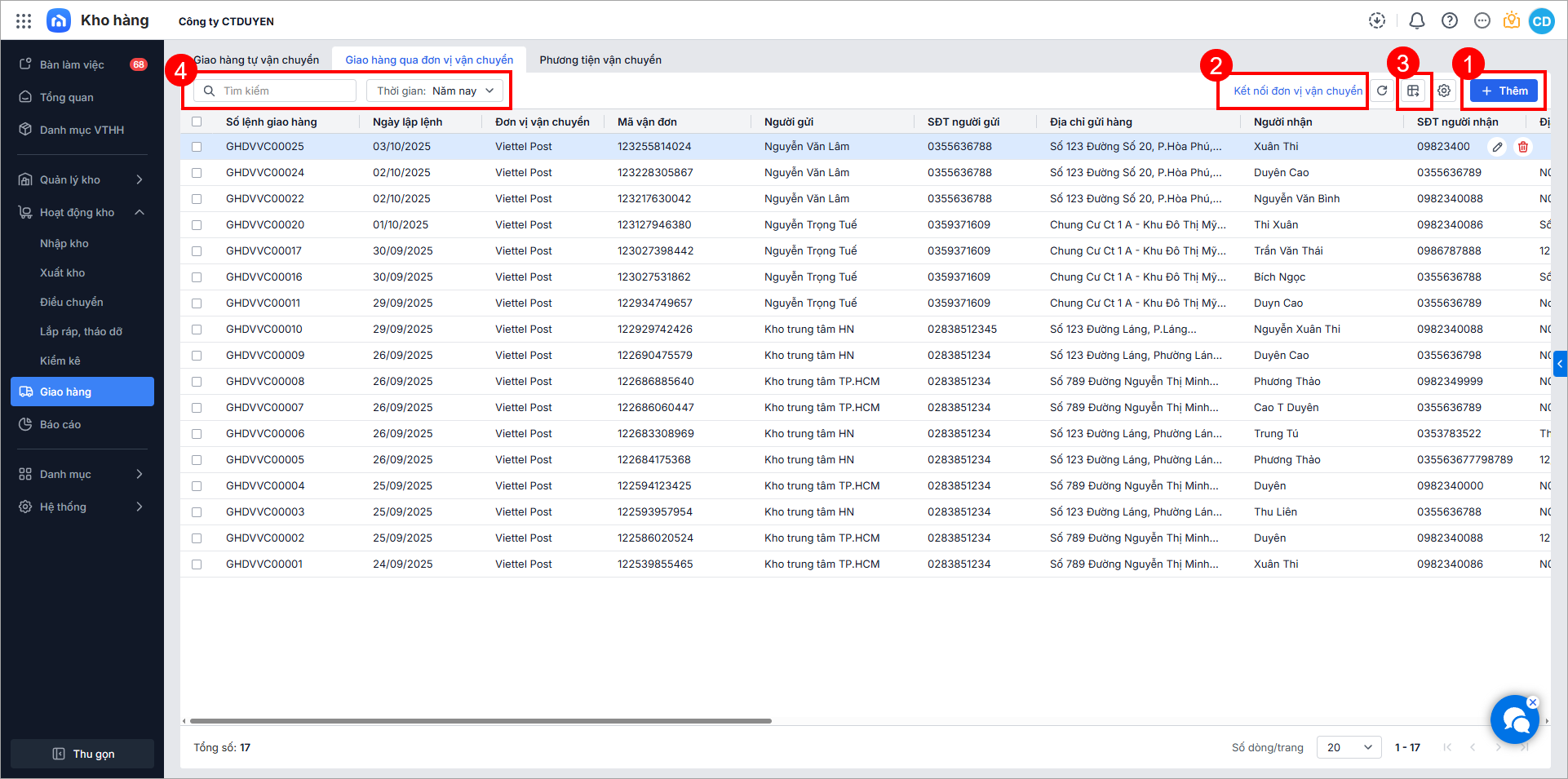Click the column layout icon
The height and width of the screenshot is (779, 1568).
click(1413, 91)
